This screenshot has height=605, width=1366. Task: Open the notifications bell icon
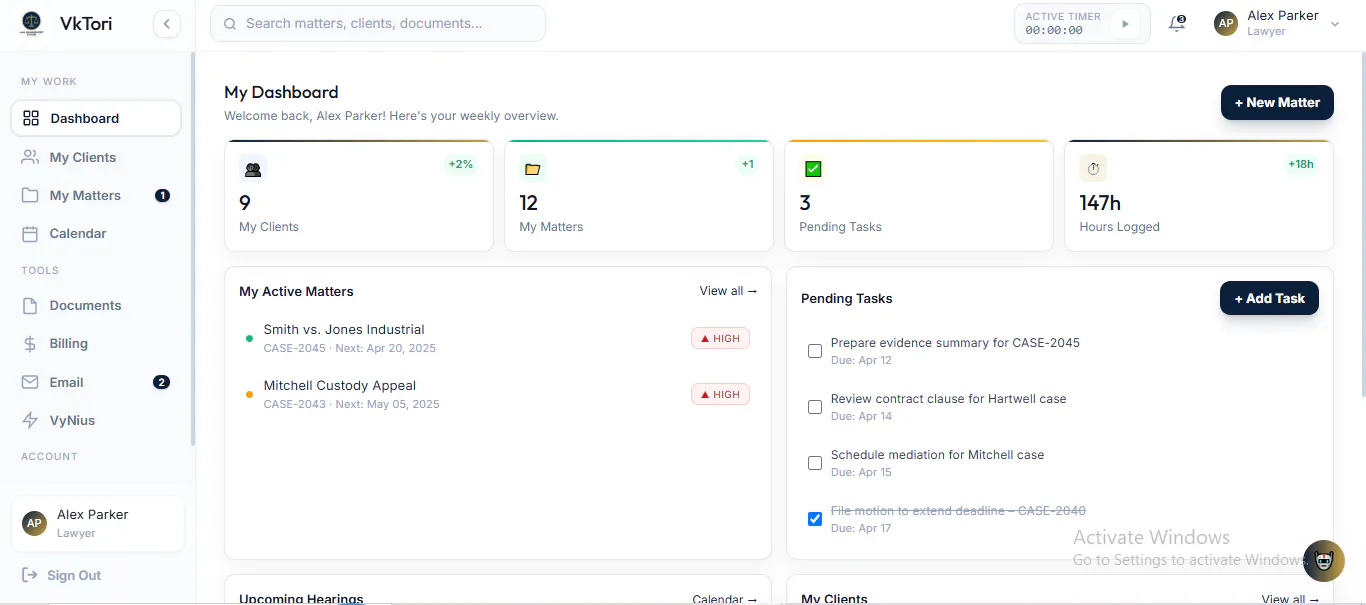pos(1177,24)
